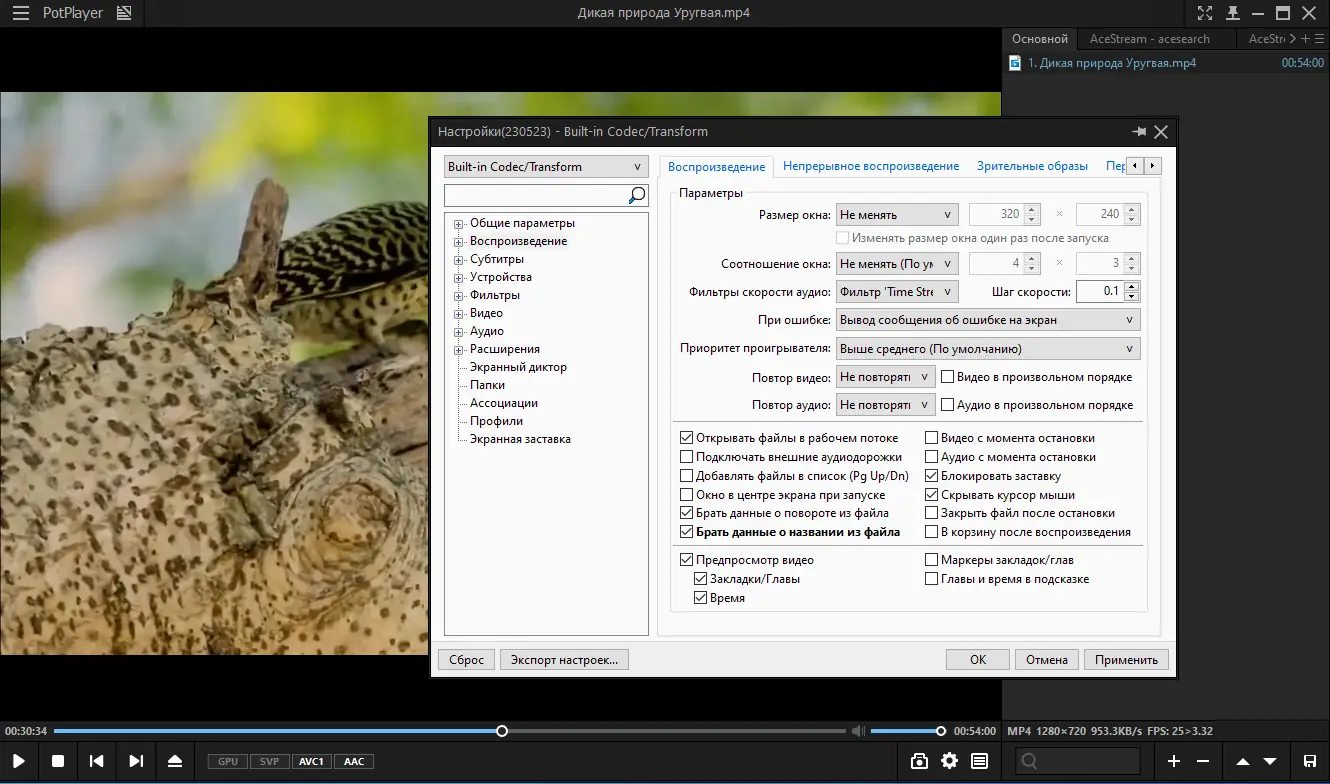Click the speaker mute icon
Screen dimensions: 1330x784
coord(858,731)
